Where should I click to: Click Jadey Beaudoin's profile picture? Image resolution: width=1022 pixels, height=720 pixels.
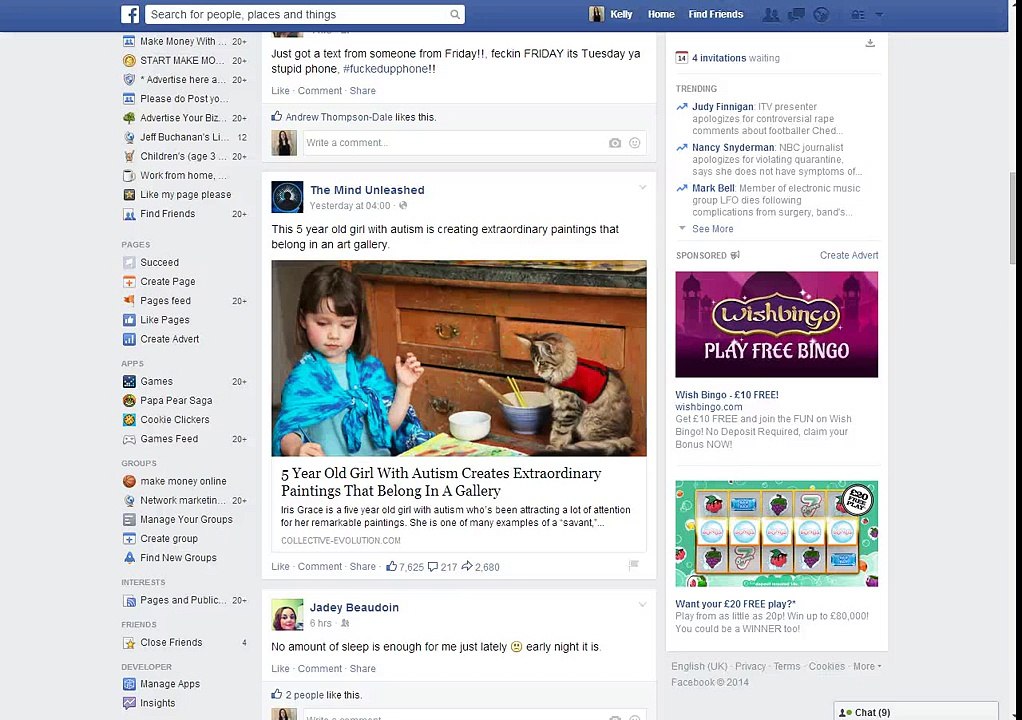(x=287, y=614)
